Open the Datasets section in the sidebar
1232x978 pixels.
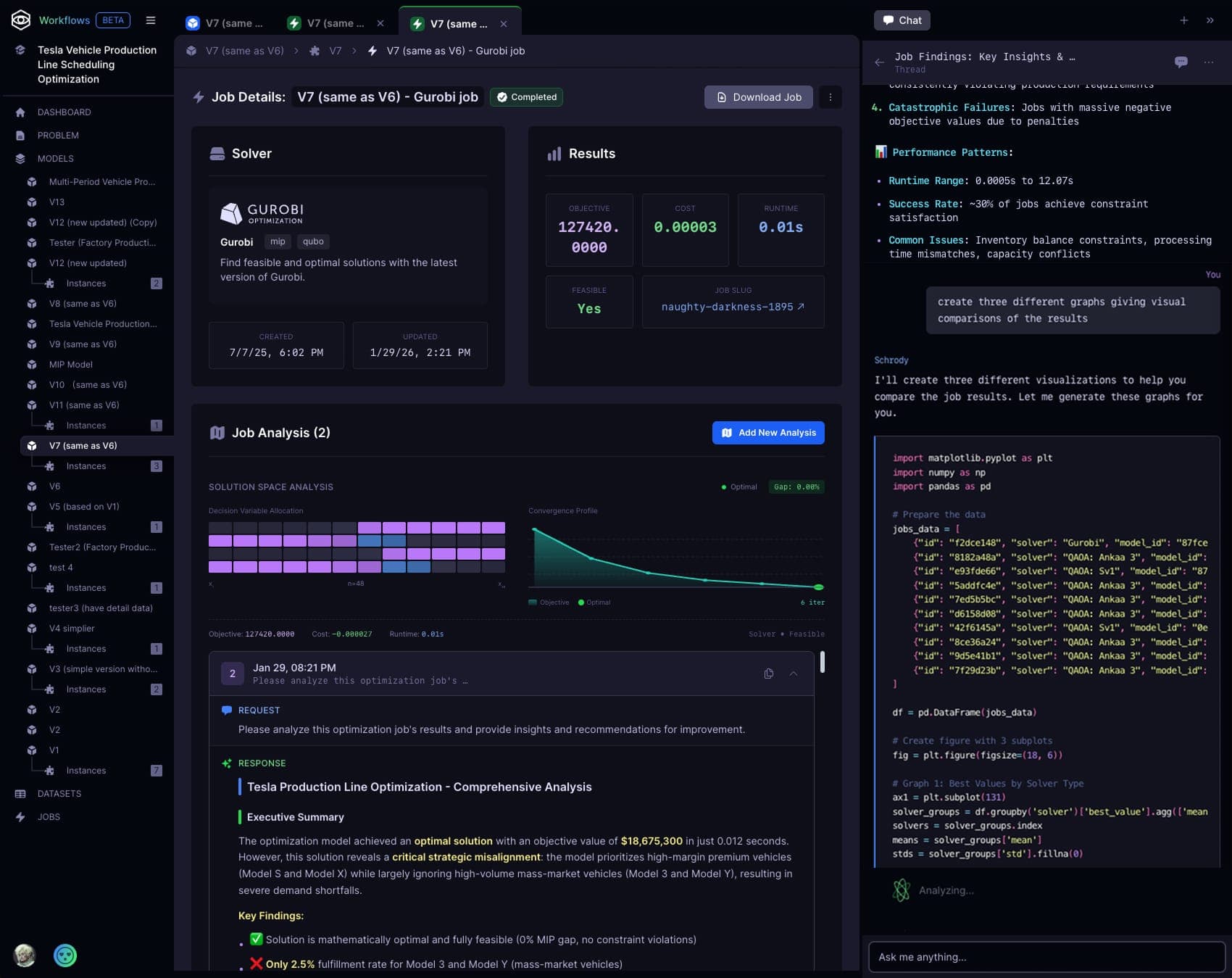pyautogui.click(x=58, y=793)
